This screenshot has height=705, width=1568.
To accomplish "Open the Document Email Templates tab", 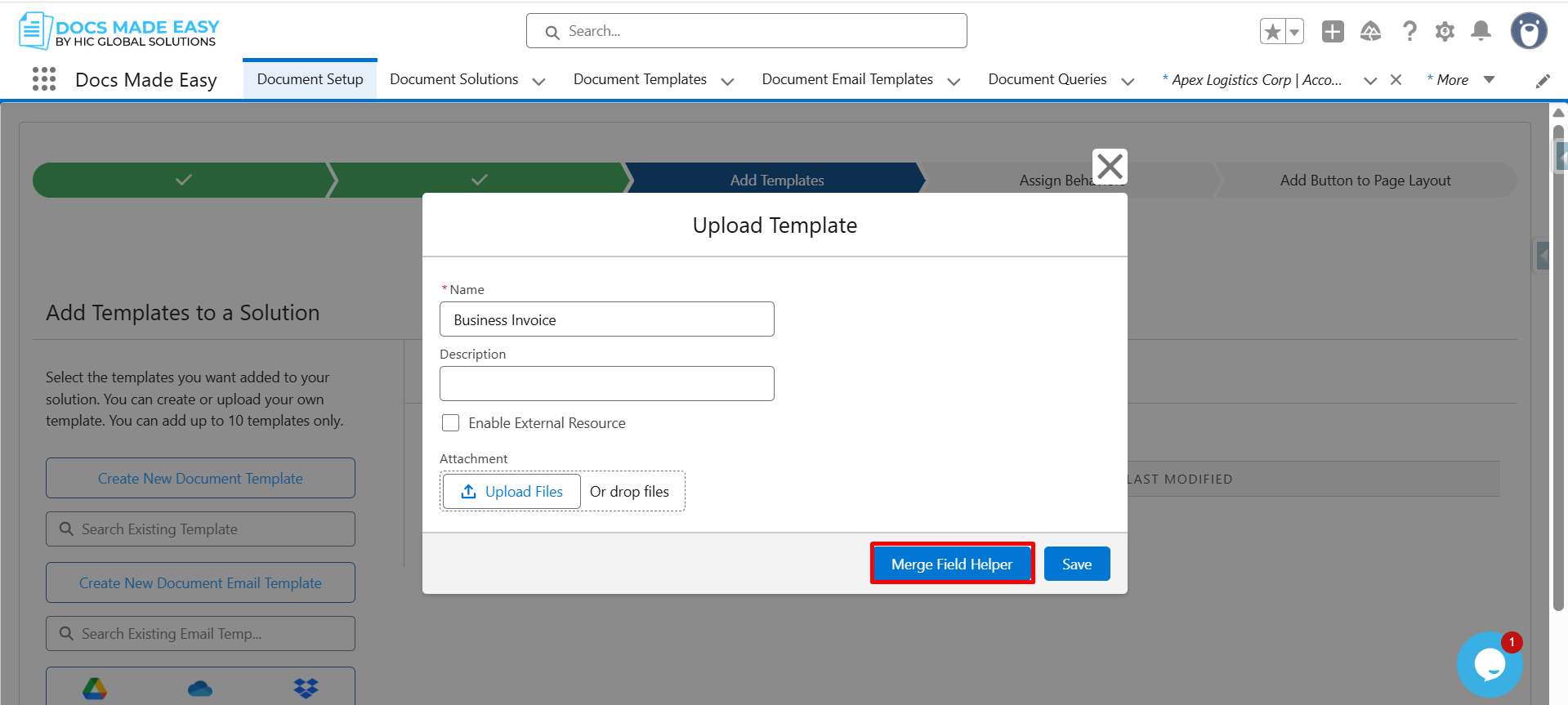I will 847,79.
